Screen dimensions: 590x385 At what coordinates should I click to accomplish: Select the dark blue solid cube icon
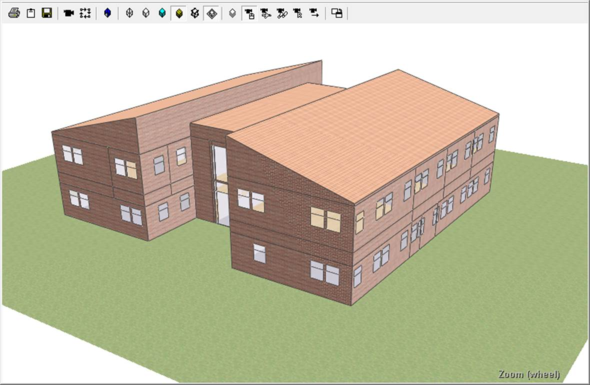coord(108,13)
